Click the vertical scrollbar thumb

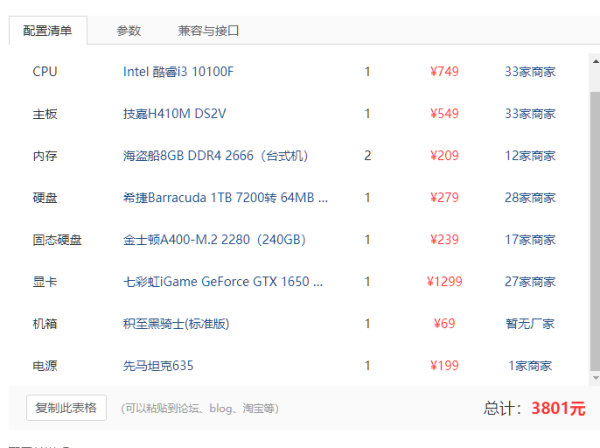595,231
